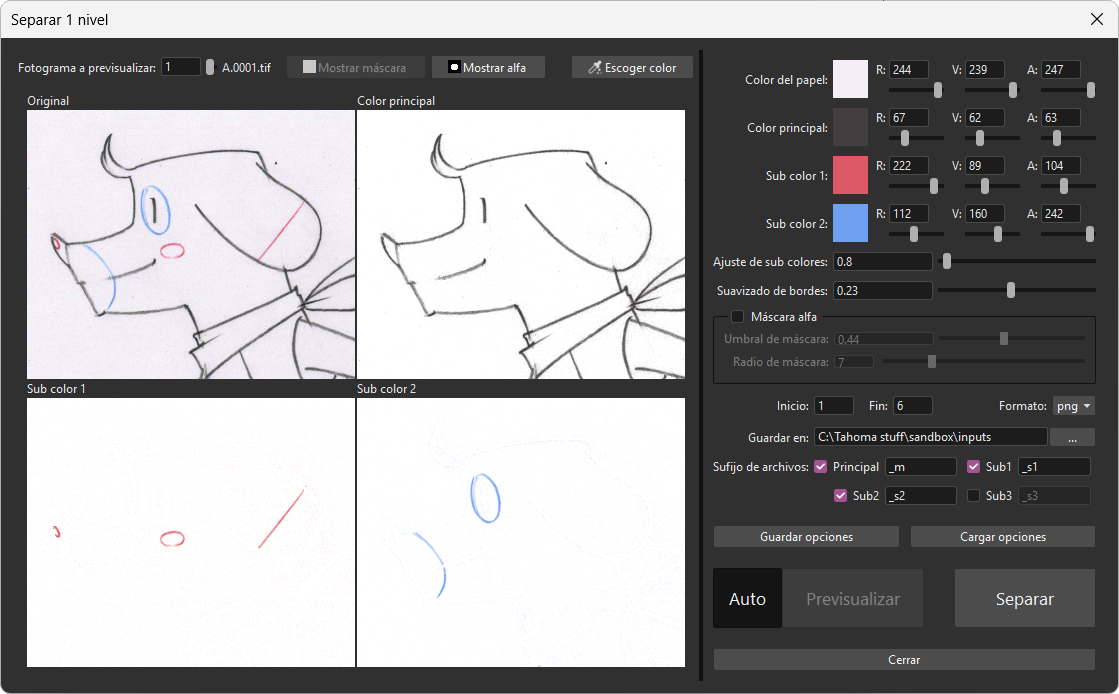The width and height of the screenshot is (1119, 694).
Task: Click the Color principal V value 62
Action: coord(985,117)
